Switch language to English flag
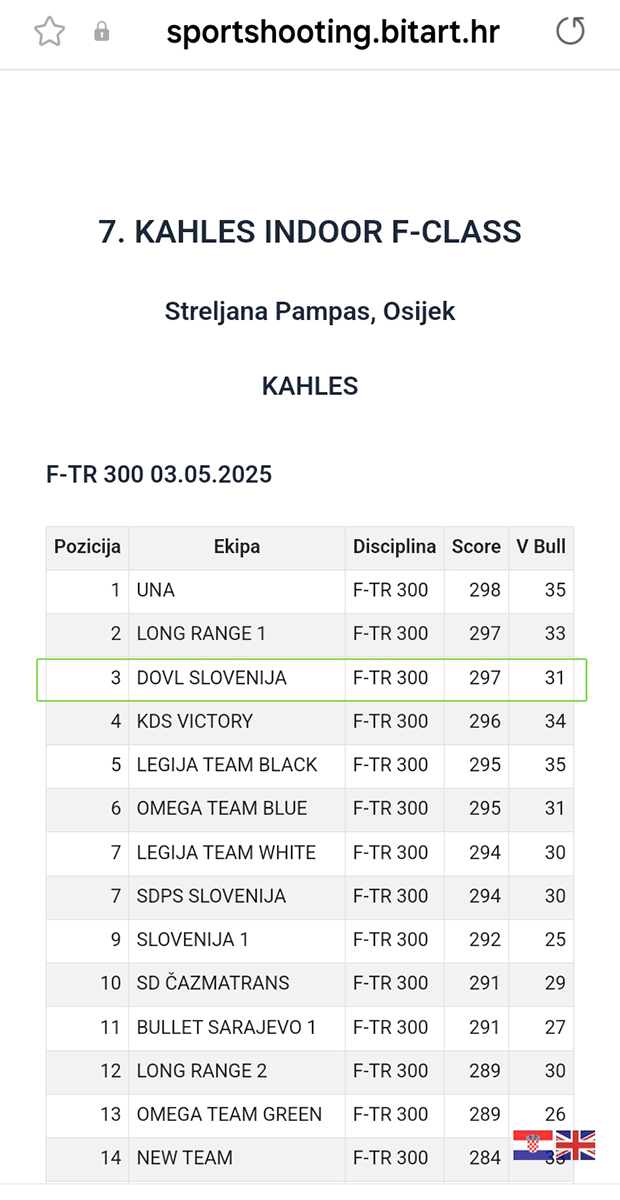This screenshot has width=620, height=1200. 575,1145
